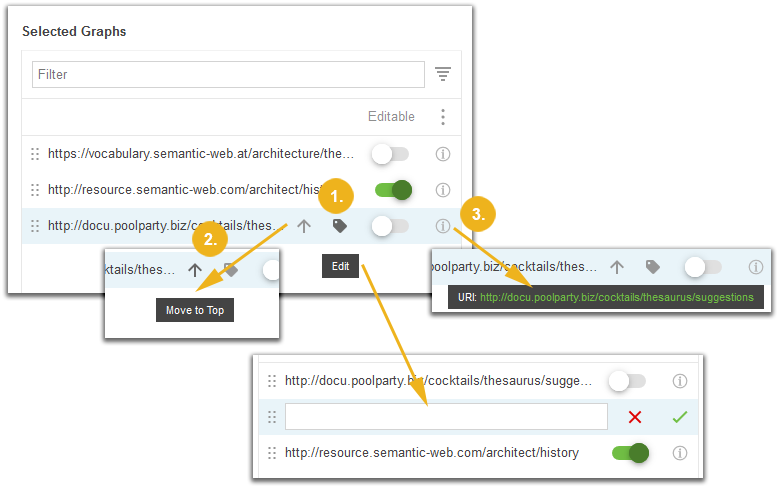
Task: Click into the Filter text field
Action: point(228,74)
